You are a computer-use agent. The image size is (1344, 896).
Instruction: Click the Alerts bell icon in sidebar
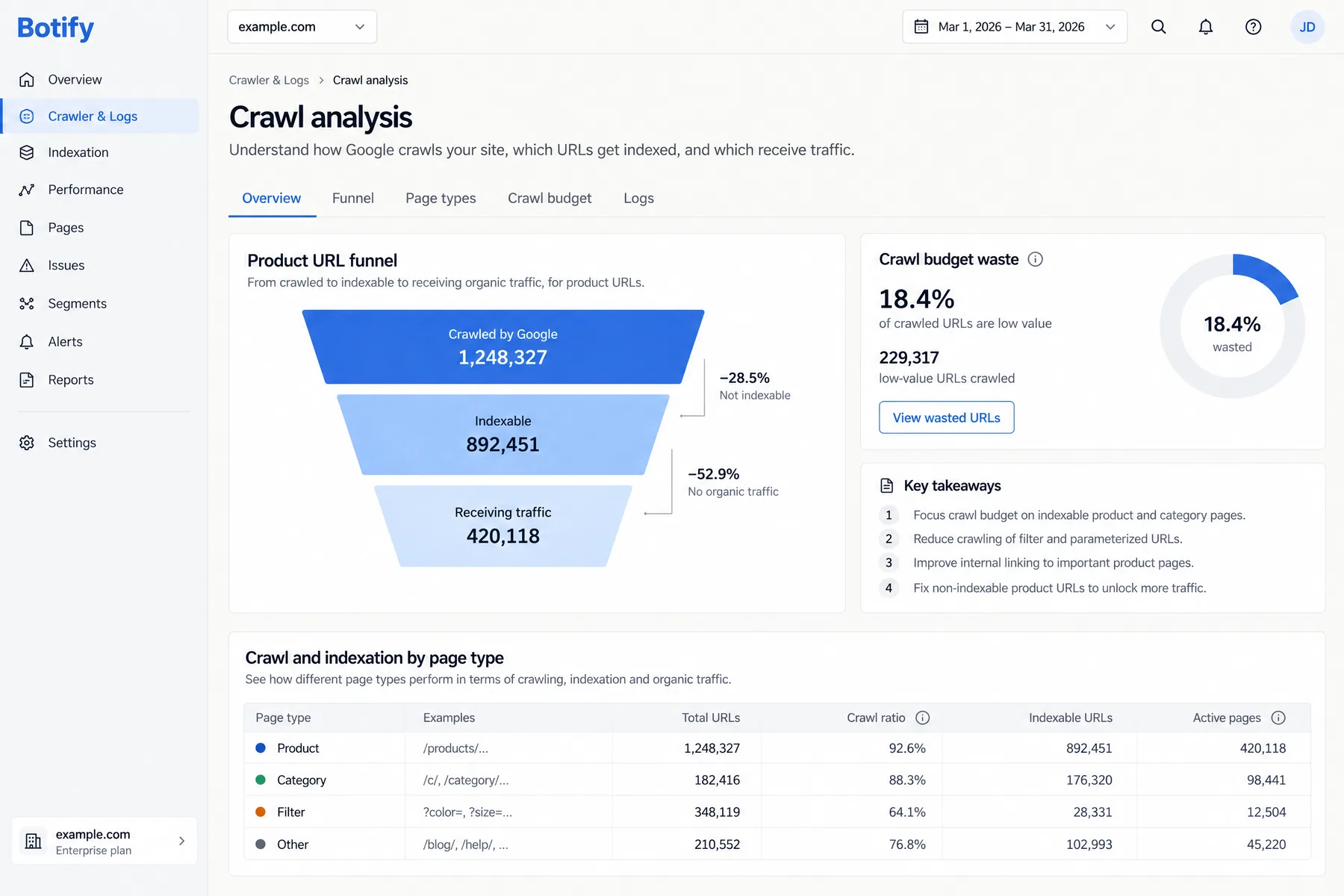pos(27,341)
